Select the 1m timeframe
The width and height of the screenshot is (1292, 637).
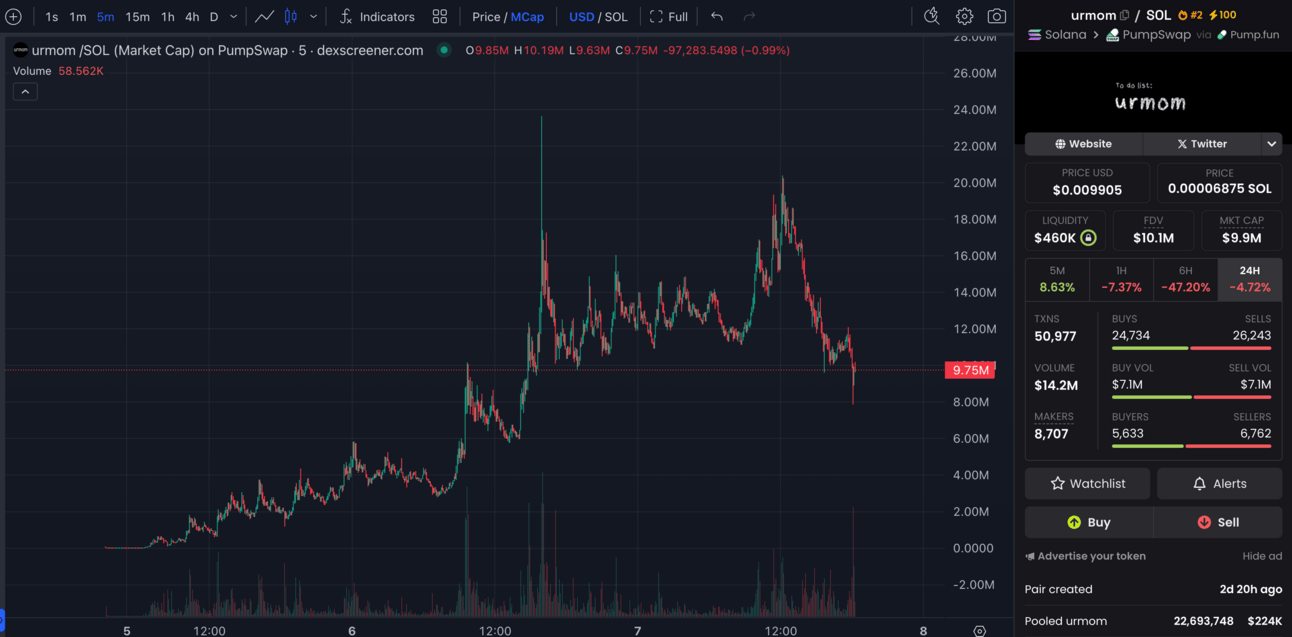[78, 17]
